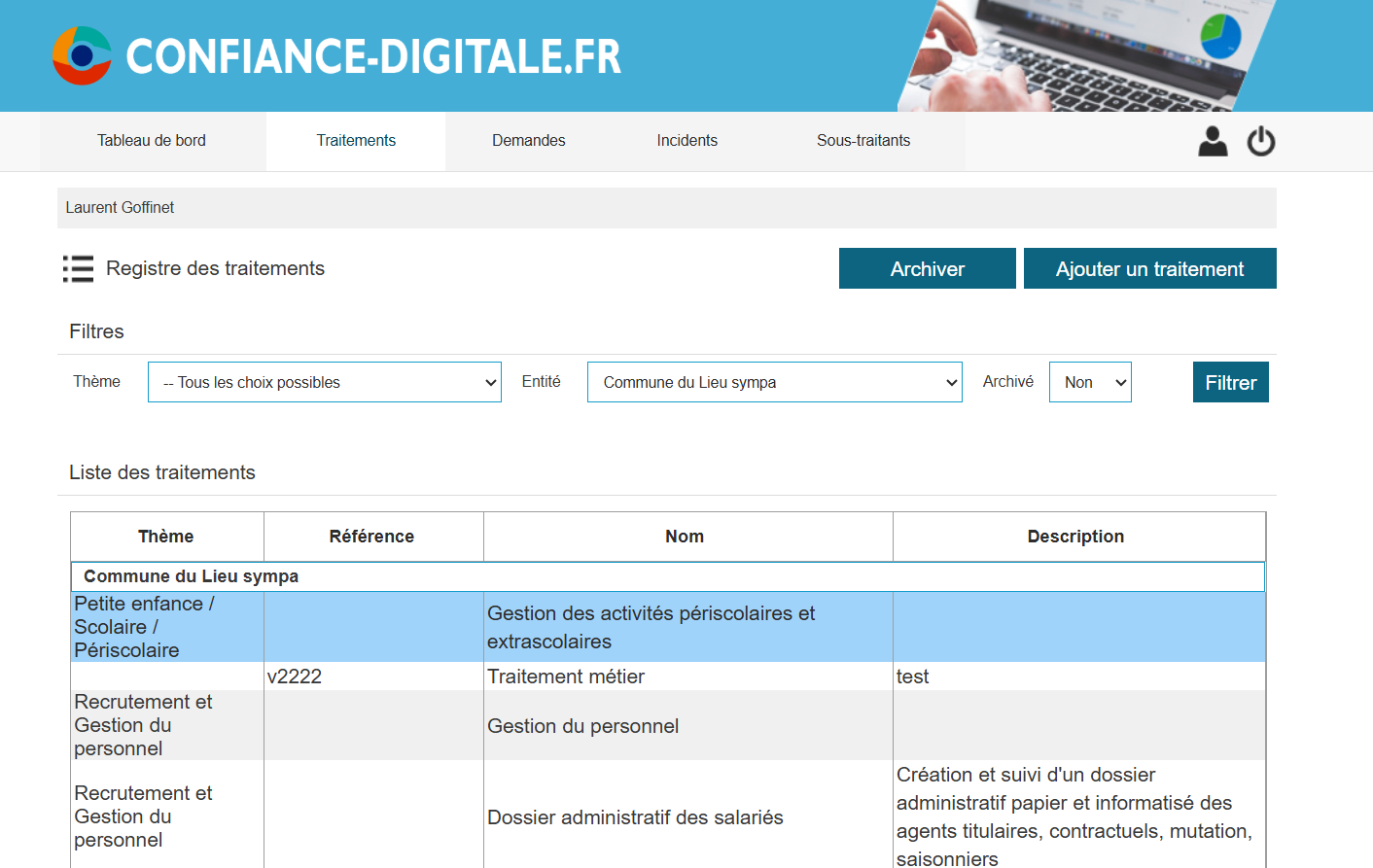1373x868 pixels.
Task: Click Ajouter un traitement button
Action: click(1149, 269)
